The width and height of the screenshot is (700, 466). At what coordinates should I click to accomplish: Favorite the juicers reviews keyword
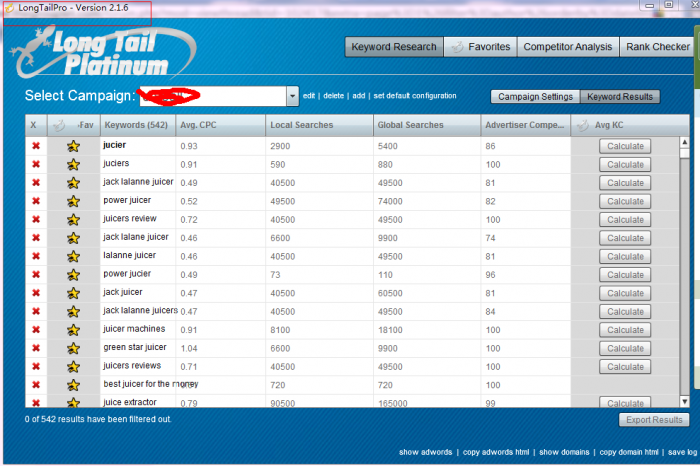point(73,366)
